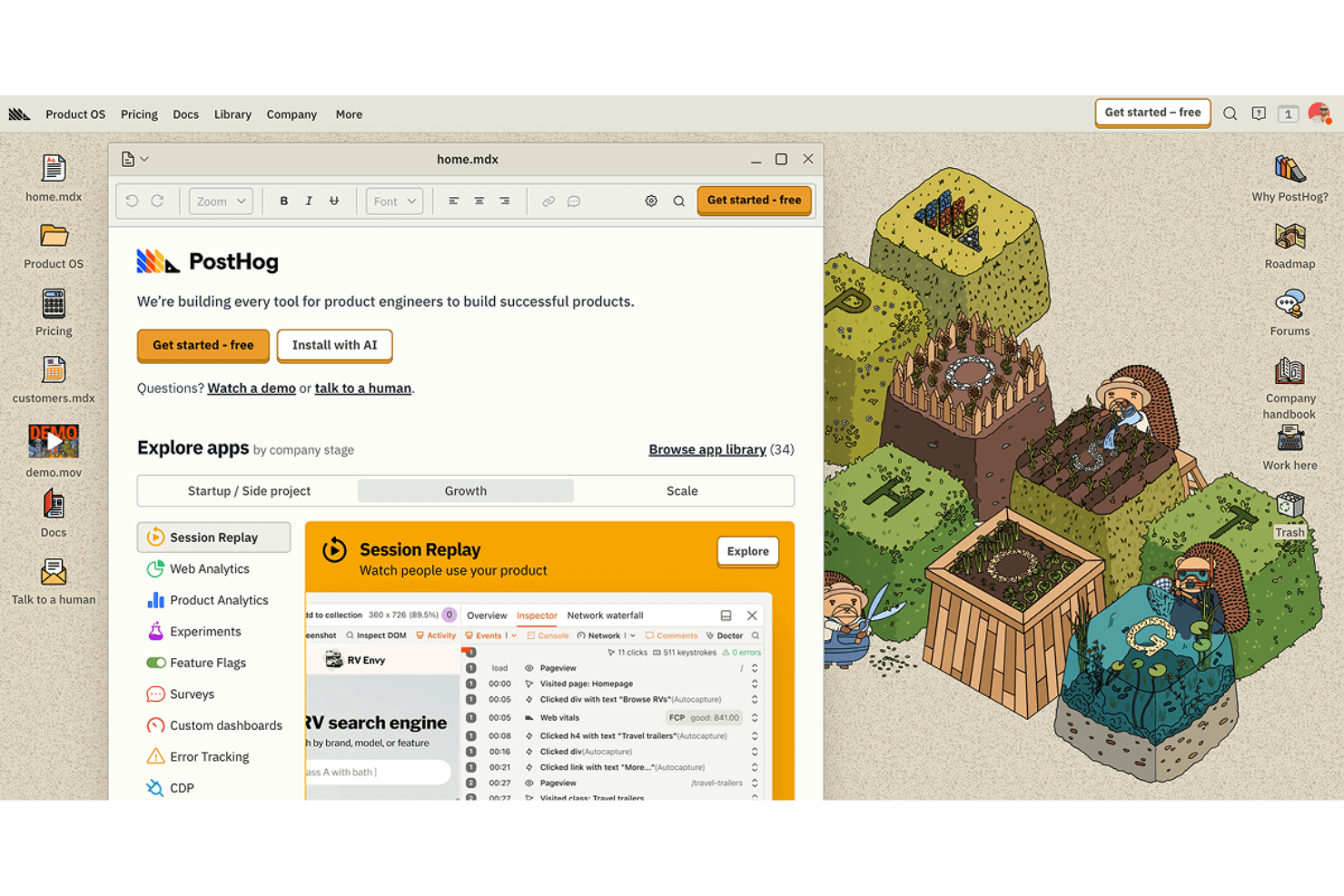
Task: Open the Trash desktop icon
Action: (x=1289, y=514)
